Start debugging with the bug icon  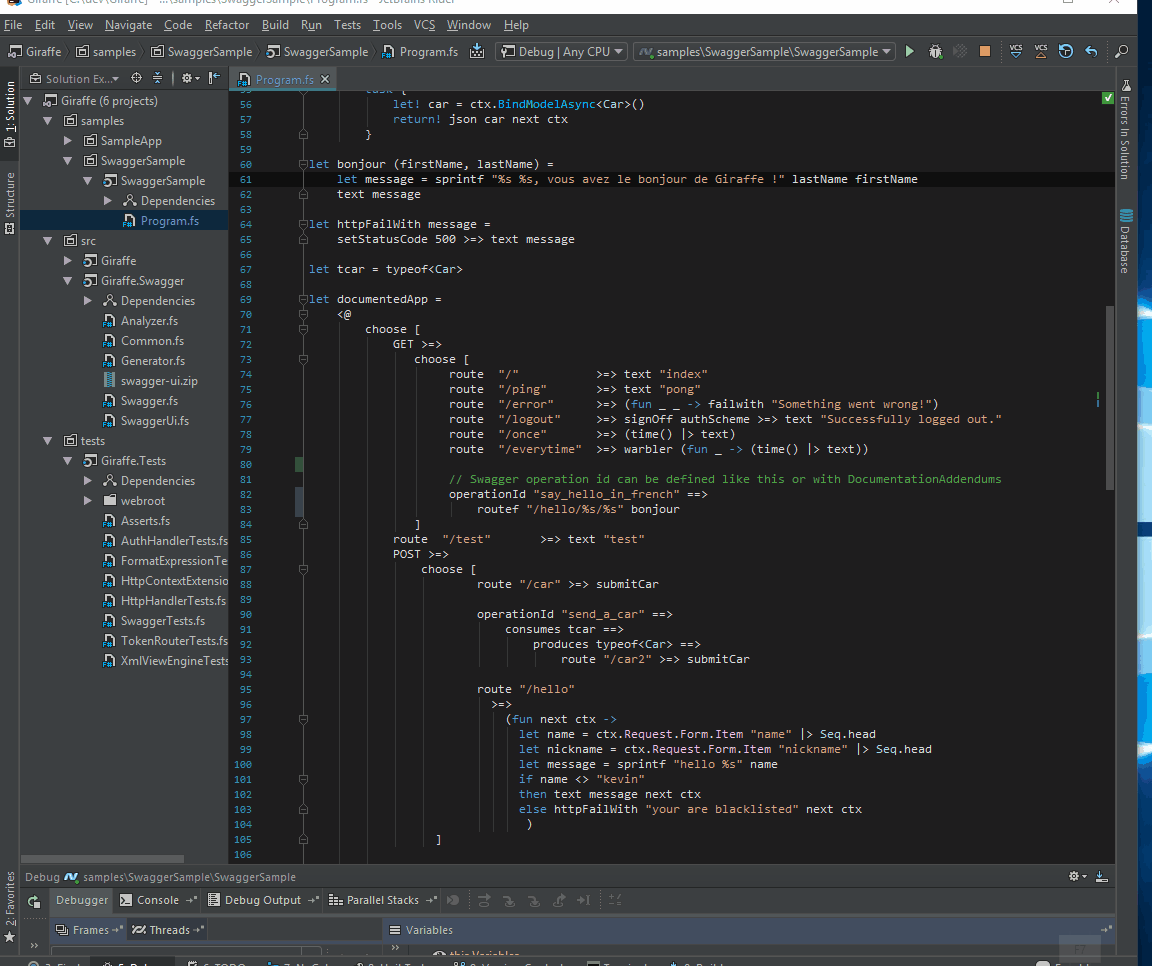[x=935, y=52]
